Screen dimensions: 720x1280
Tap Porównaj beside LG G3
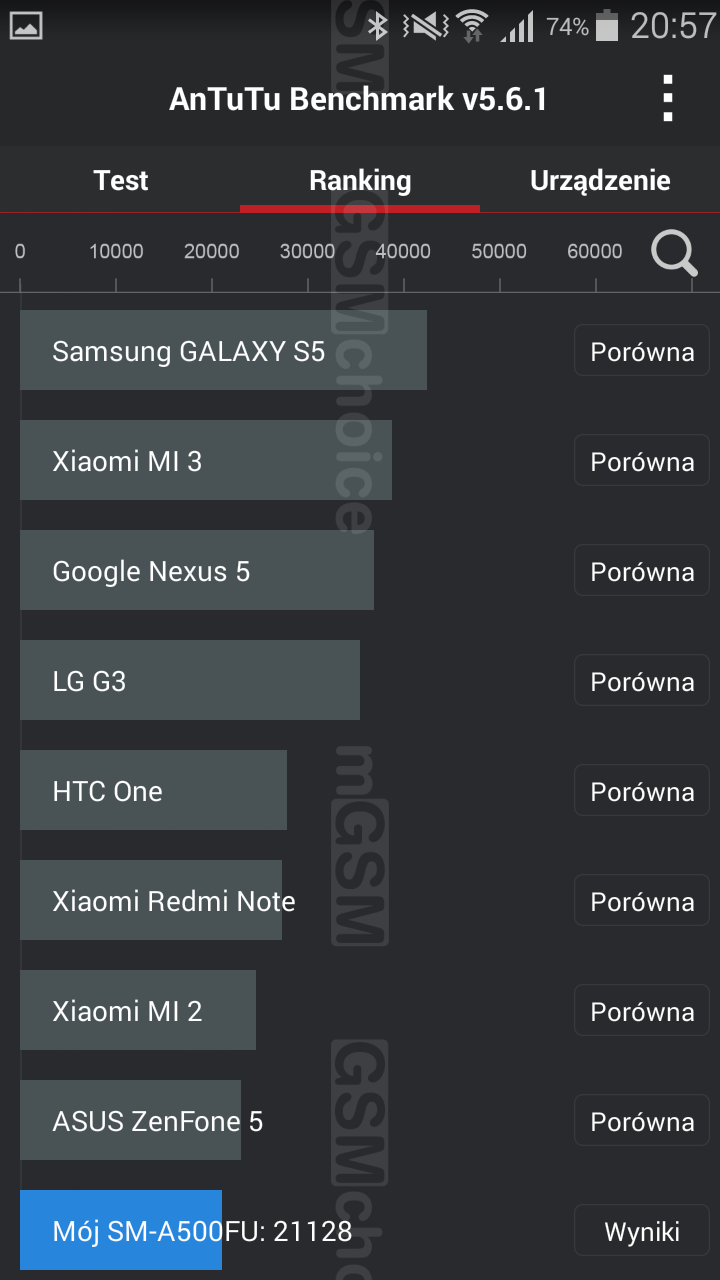click(x=641, y=681)
